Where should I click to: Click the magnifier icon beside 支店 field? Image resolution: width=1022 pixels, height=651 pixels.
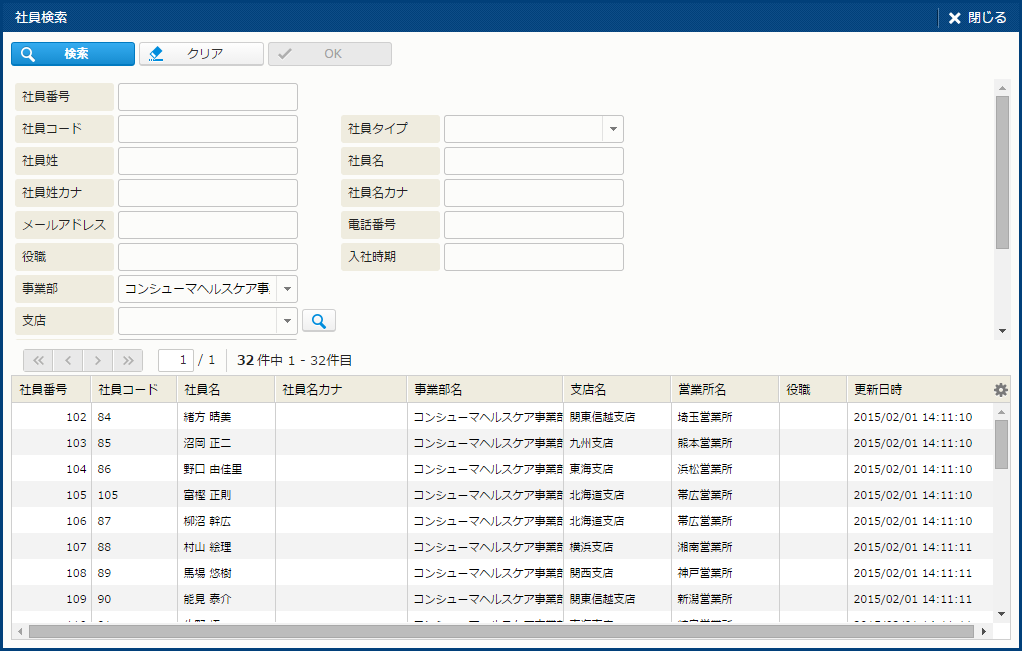click(319, 320)
